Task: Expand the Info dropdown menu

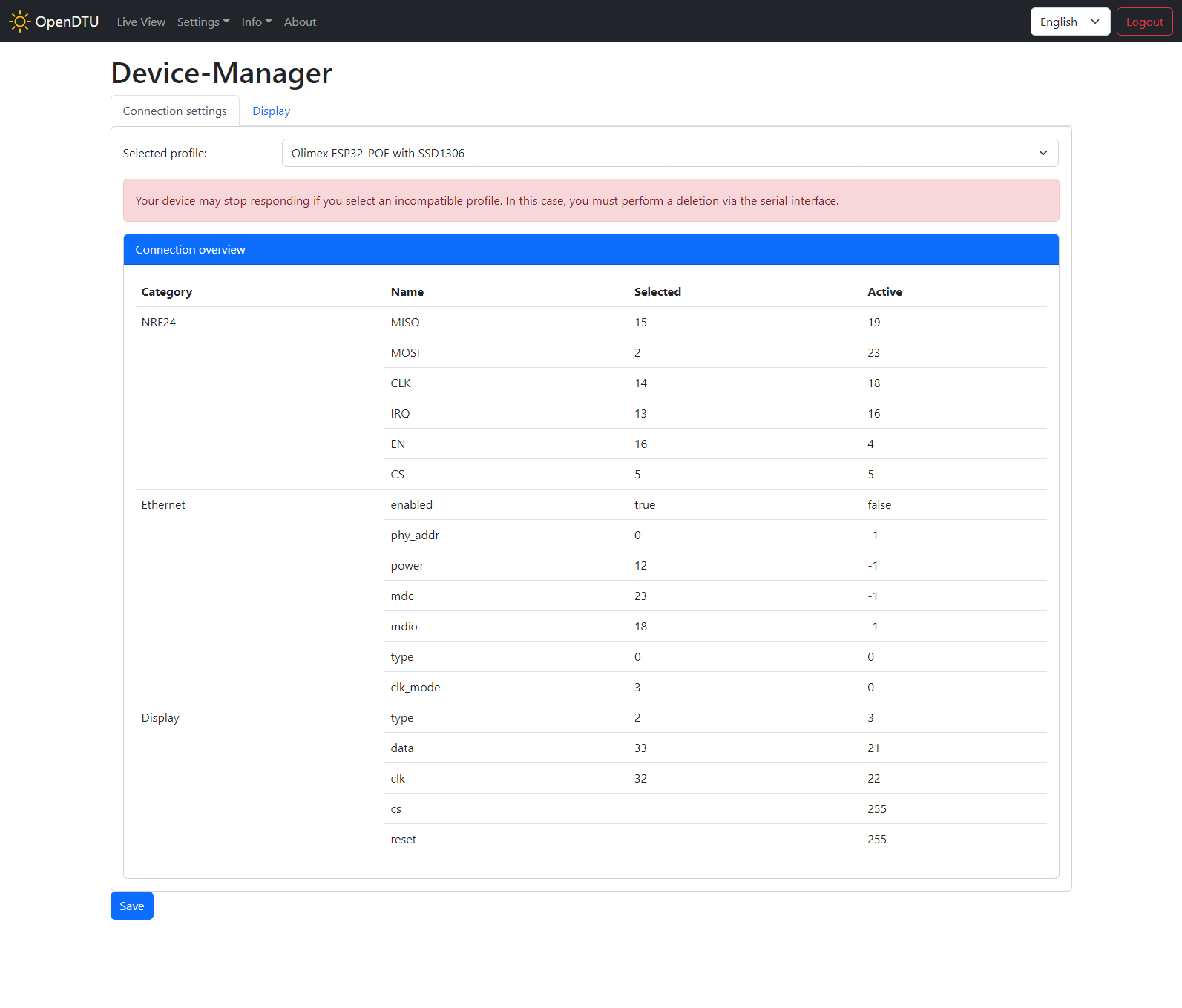Action: click(256, 22)
